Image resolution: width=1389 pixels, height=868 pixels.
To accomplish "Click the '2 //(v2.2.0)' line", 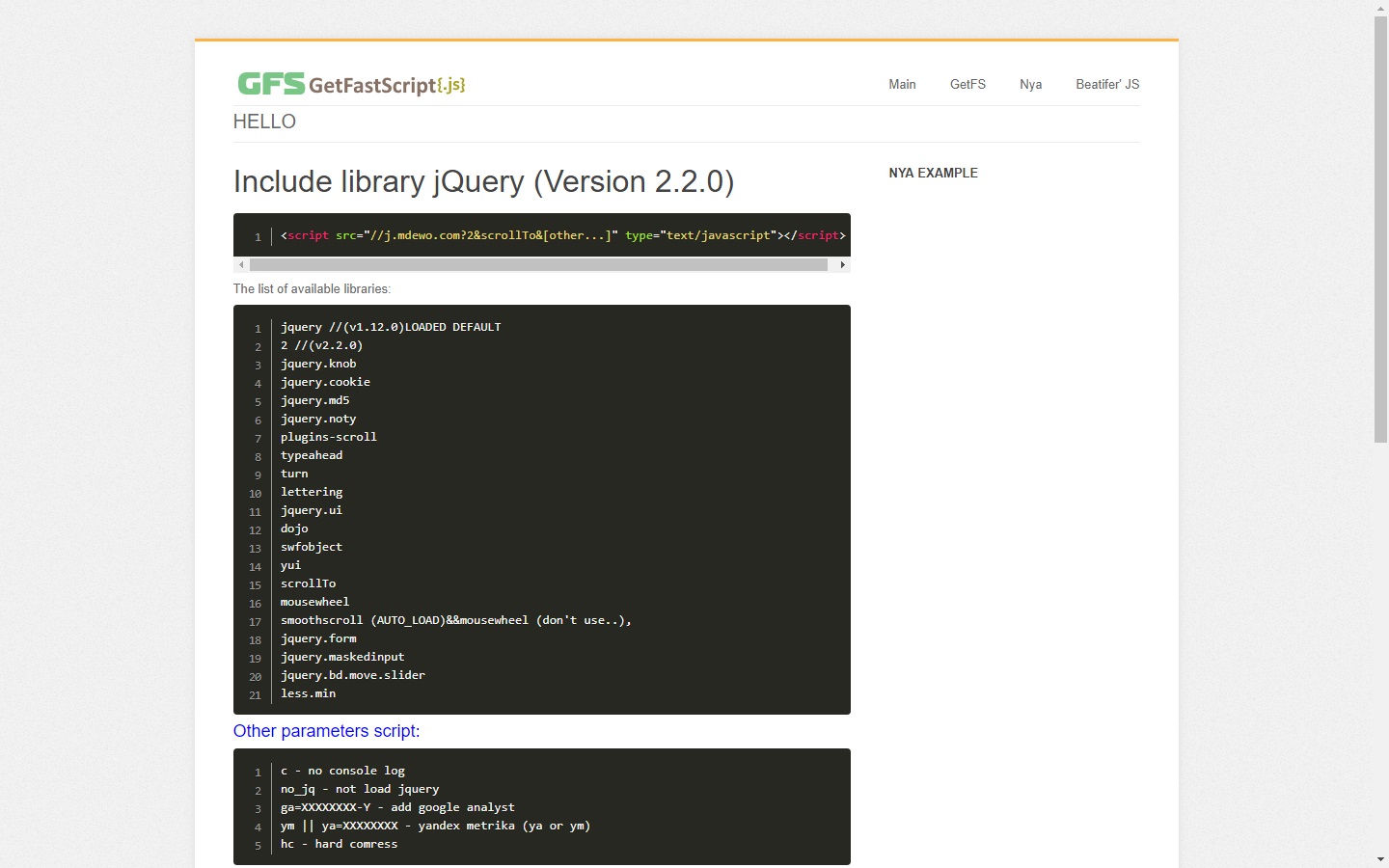I will click(321, 345).
